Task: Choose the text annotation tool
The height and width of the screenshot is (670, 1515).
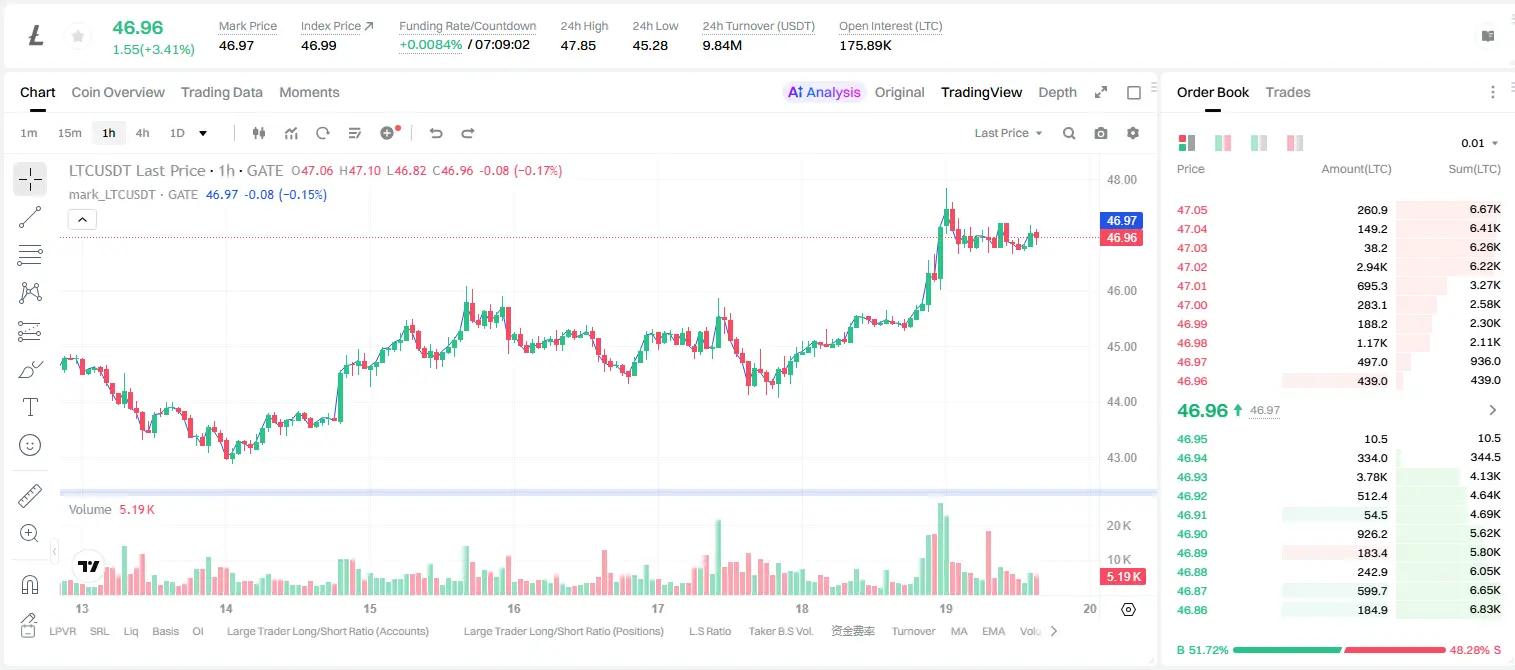Action: 30,407
